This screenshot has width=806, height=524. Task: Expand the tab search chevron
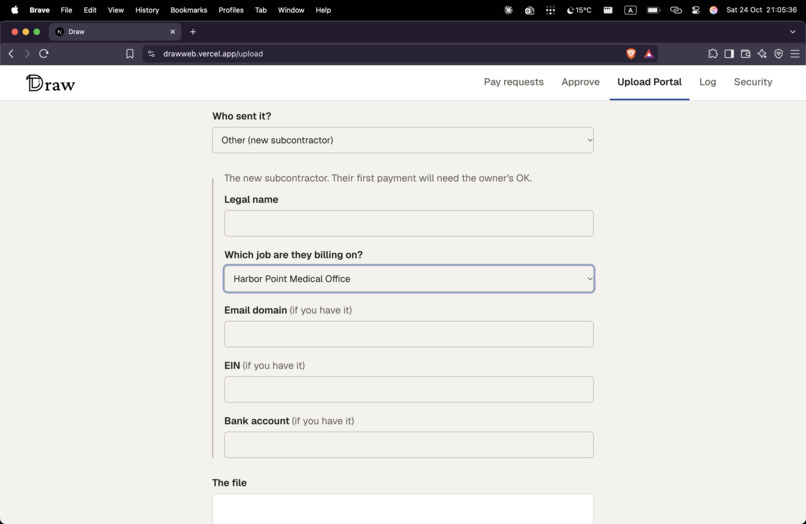[793, 32]
